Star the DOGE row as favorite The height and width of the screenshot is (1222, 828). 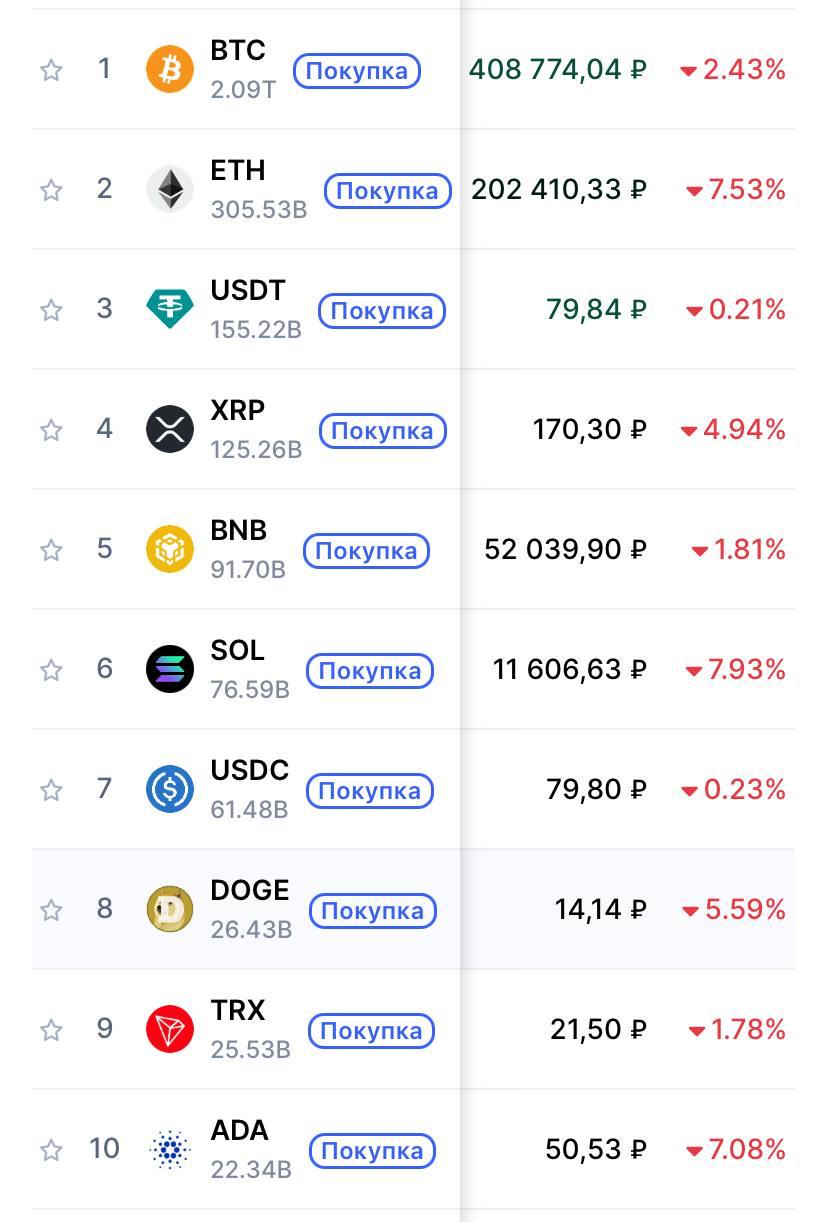tap(51, 910)
